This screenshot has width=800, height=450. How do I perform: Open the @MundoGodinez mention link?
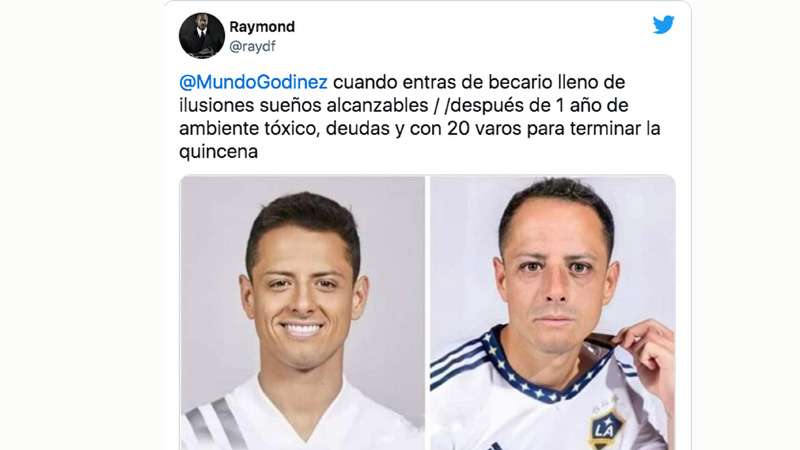[x=253, y=82]
